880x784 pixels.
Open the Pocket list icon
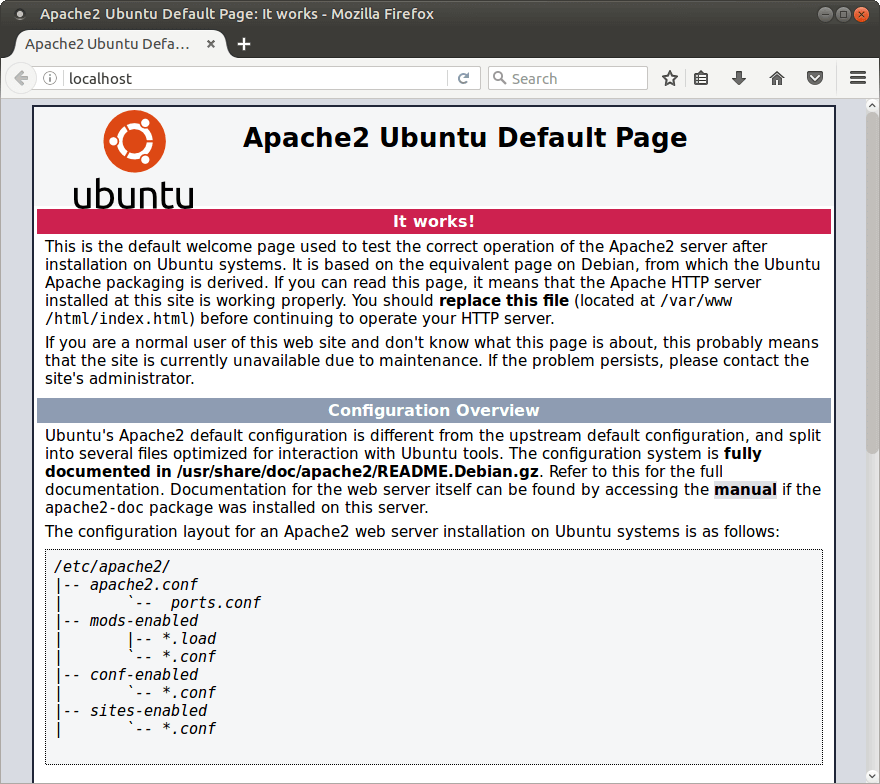tap(815, 78)
